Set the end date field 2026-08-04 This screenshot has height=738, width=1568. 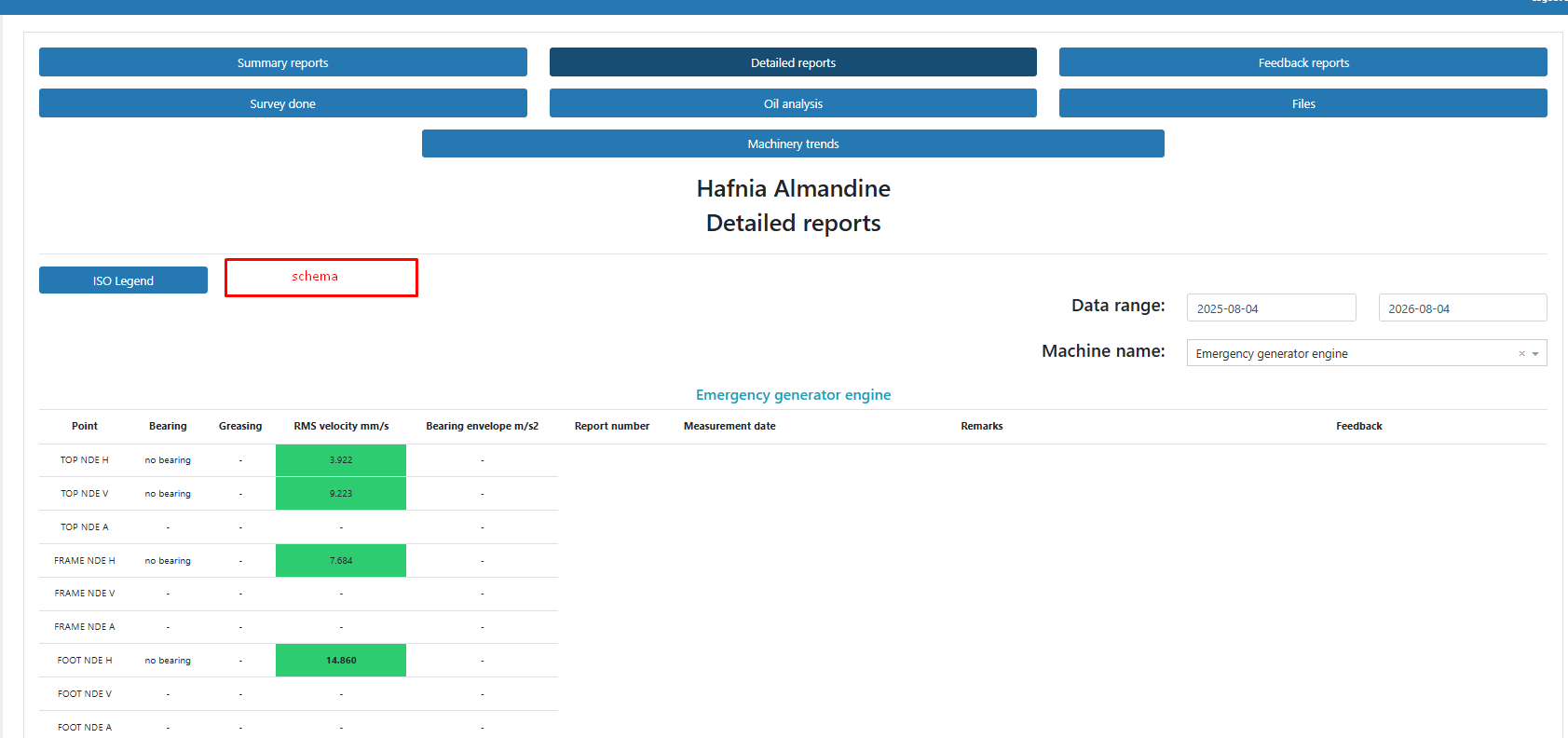[1463, 308]
